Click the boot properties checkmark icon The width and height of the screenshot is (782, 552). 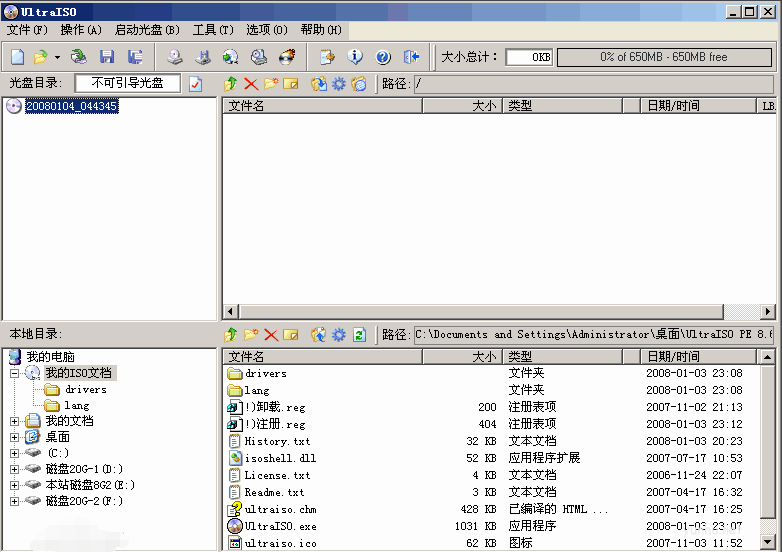(196, 84)
